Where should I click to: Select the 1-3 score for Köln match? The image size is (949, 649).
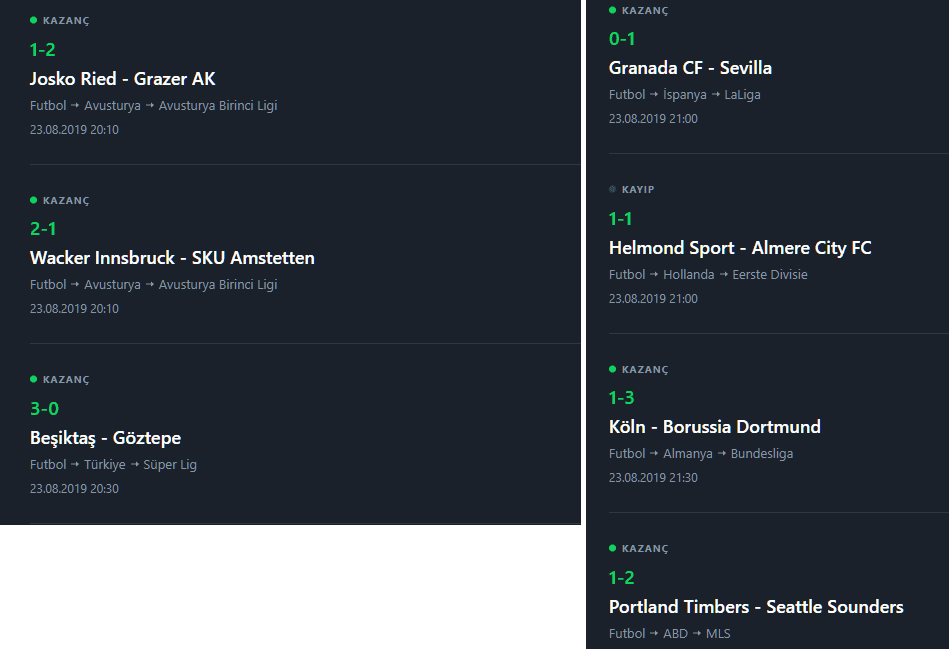[x=622, y=398]
